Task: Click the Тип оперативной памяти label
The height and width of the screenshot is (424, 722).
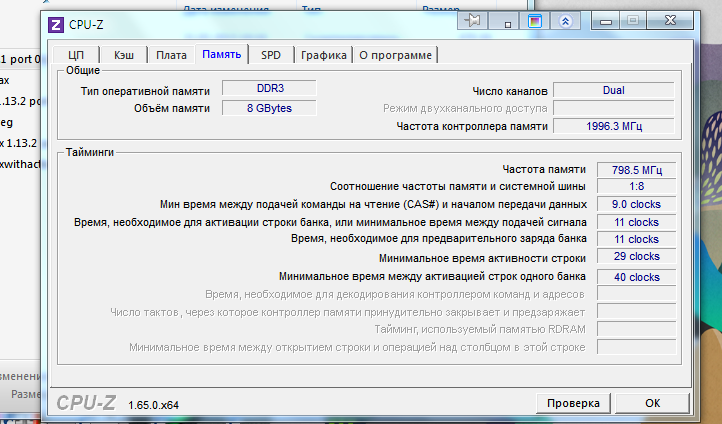Action: coord(145,91)
